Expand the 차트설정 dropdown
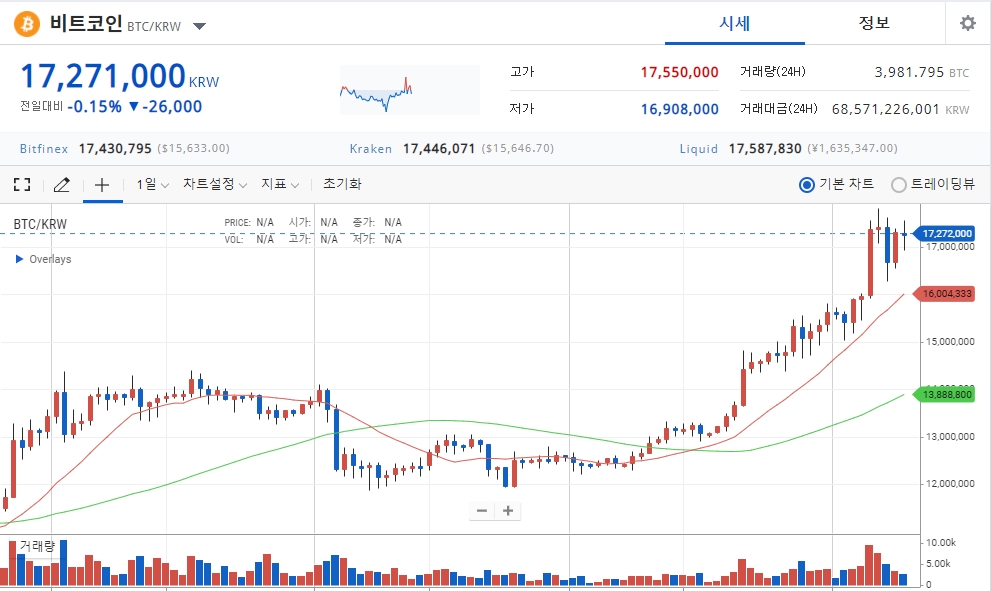The image size is (991, 591). point(215,184)
